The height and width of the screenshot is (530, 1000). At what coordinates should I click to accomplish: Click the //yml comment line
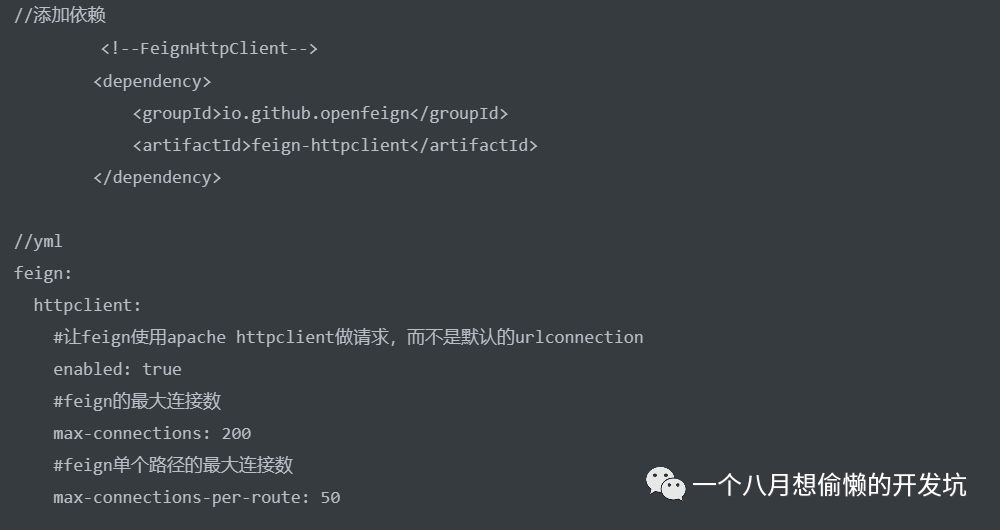(x=38, y=241)
